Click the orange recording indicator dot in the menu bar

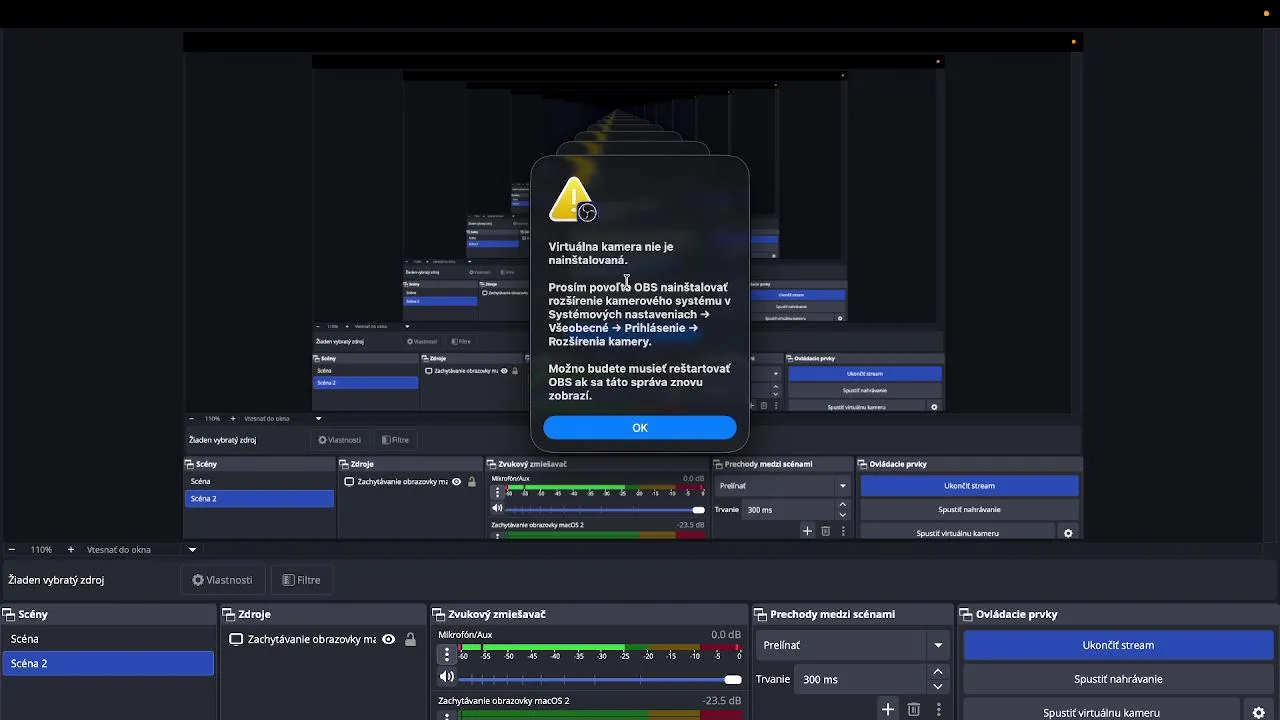[1265, 13]
